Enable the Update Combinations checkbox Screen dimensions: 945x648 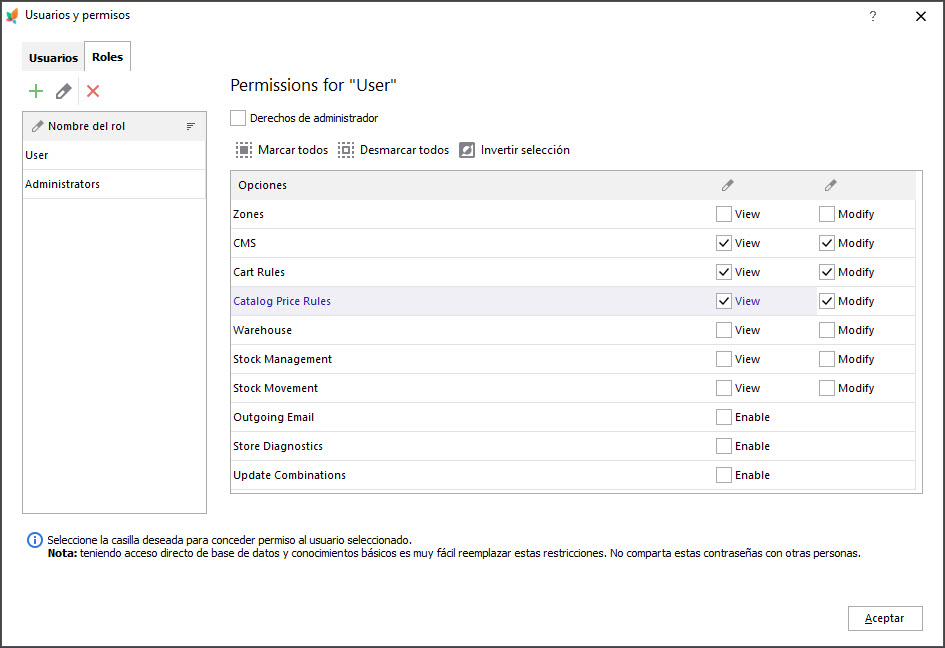click(x=724, y=475)
